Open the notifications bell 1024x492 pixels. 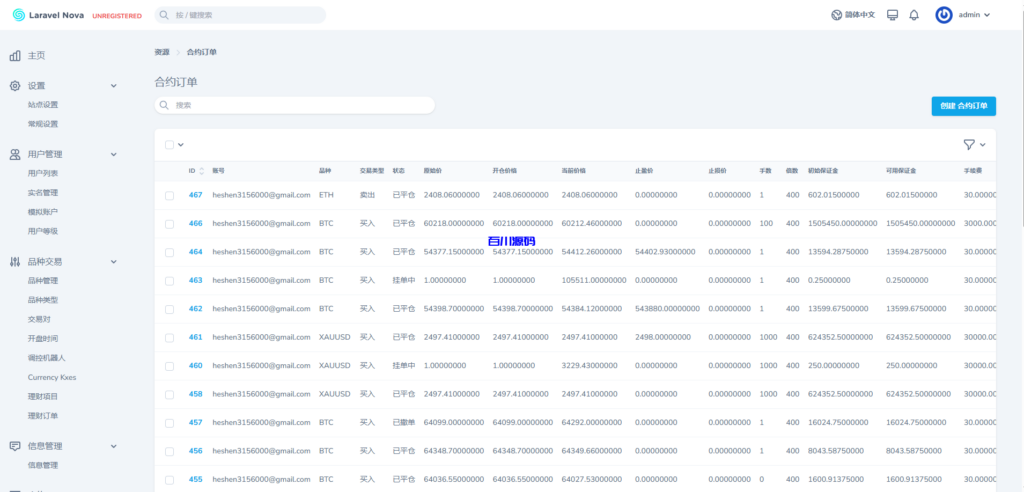[914, 15]
